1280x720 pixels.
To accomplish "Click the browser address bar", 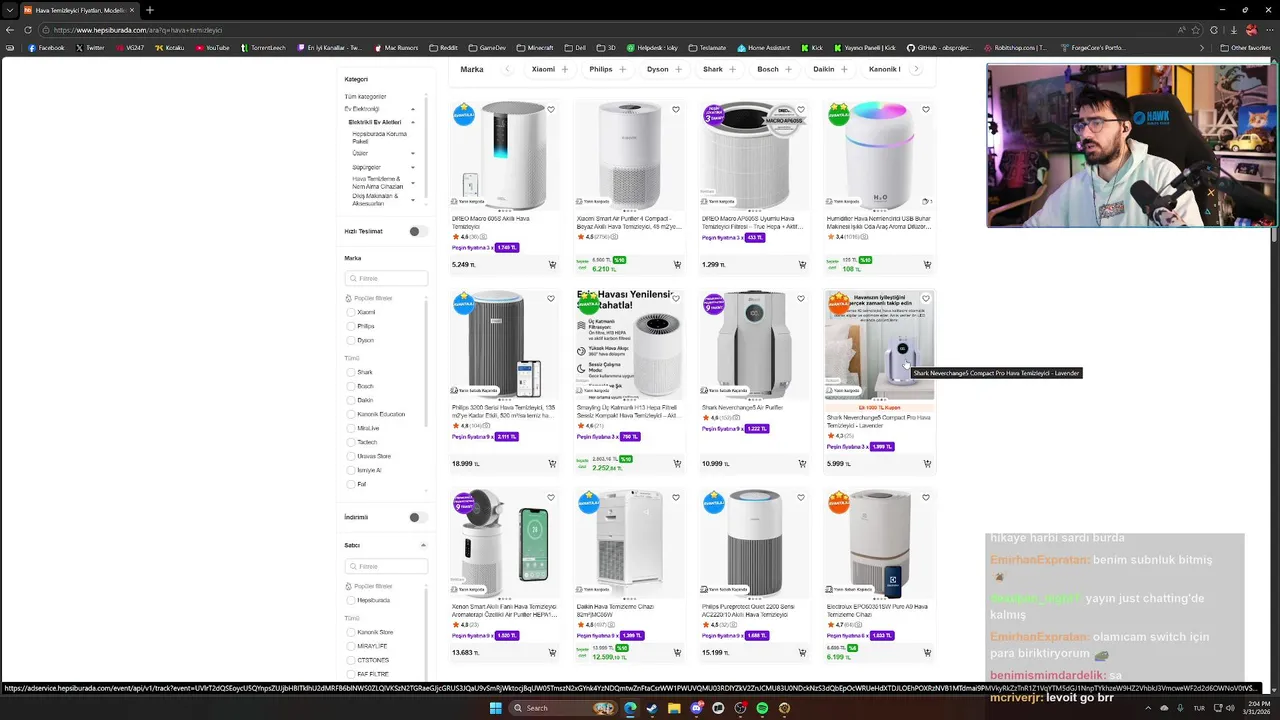I will tap(600, 30).
